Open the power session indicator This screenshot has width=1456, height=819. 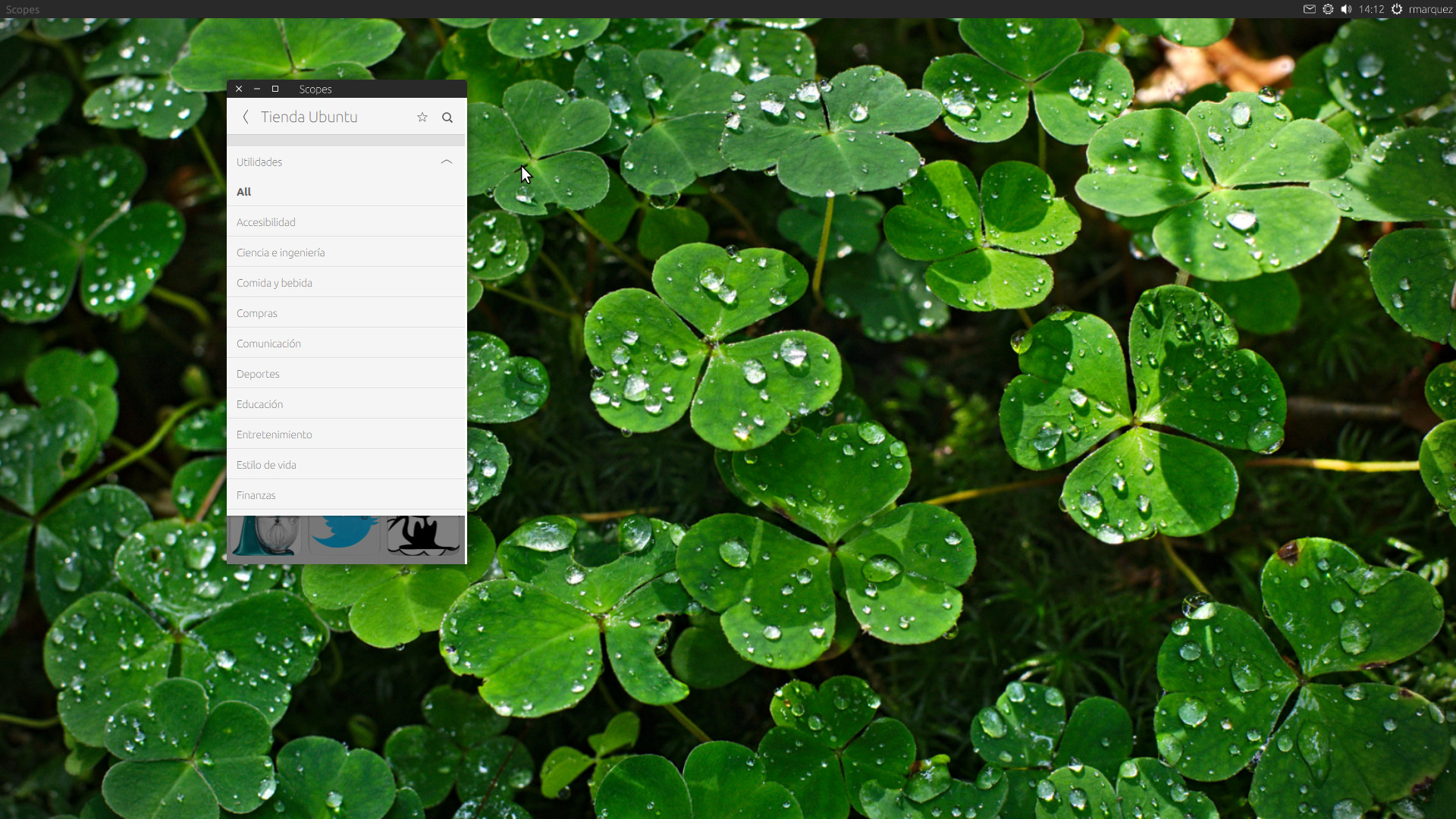(x=1397, y=9)
